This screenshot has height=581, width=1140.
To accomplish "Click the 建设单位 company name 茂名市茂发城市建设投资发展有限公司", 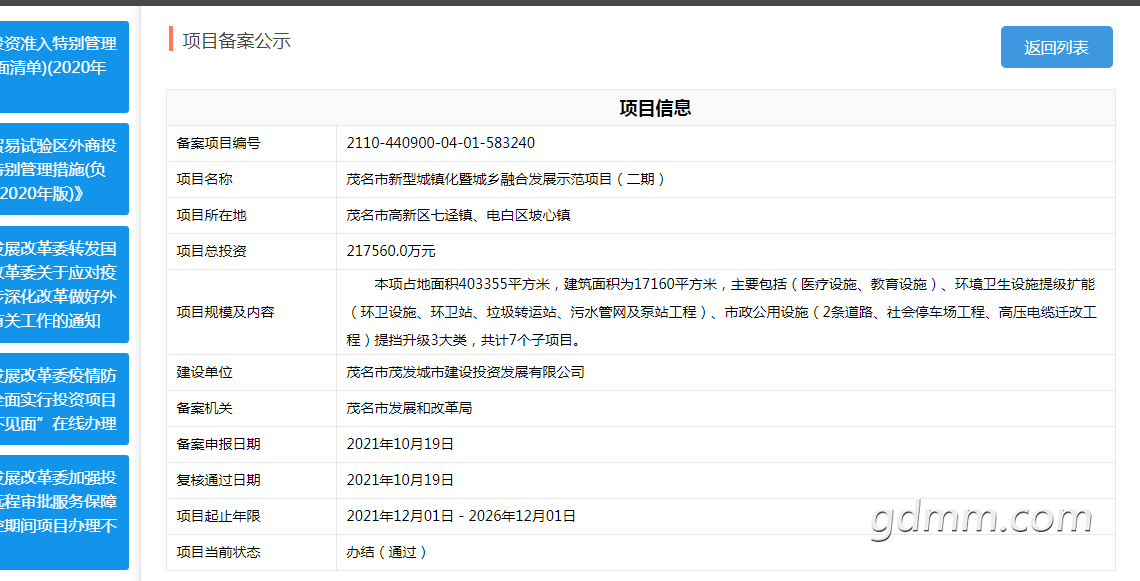I will pos(465,372).
